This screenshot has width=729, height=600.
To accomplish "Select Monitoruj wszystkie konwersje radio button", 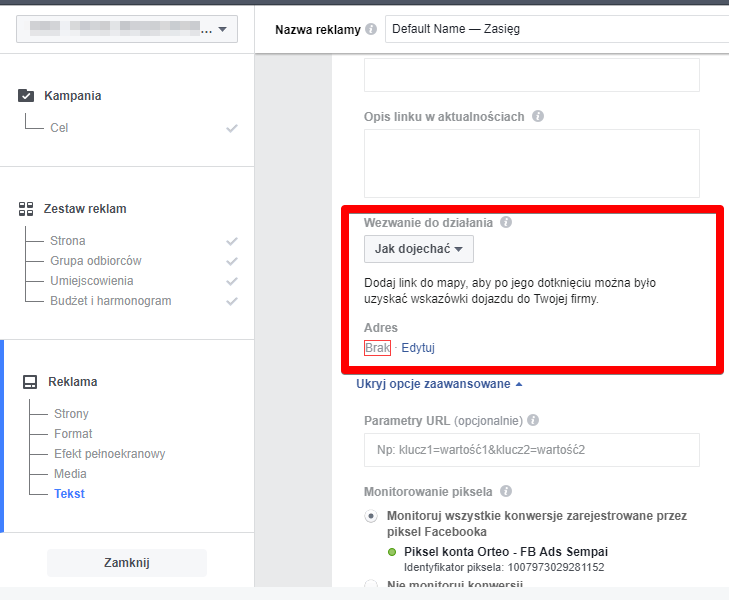I will (371, 516).
